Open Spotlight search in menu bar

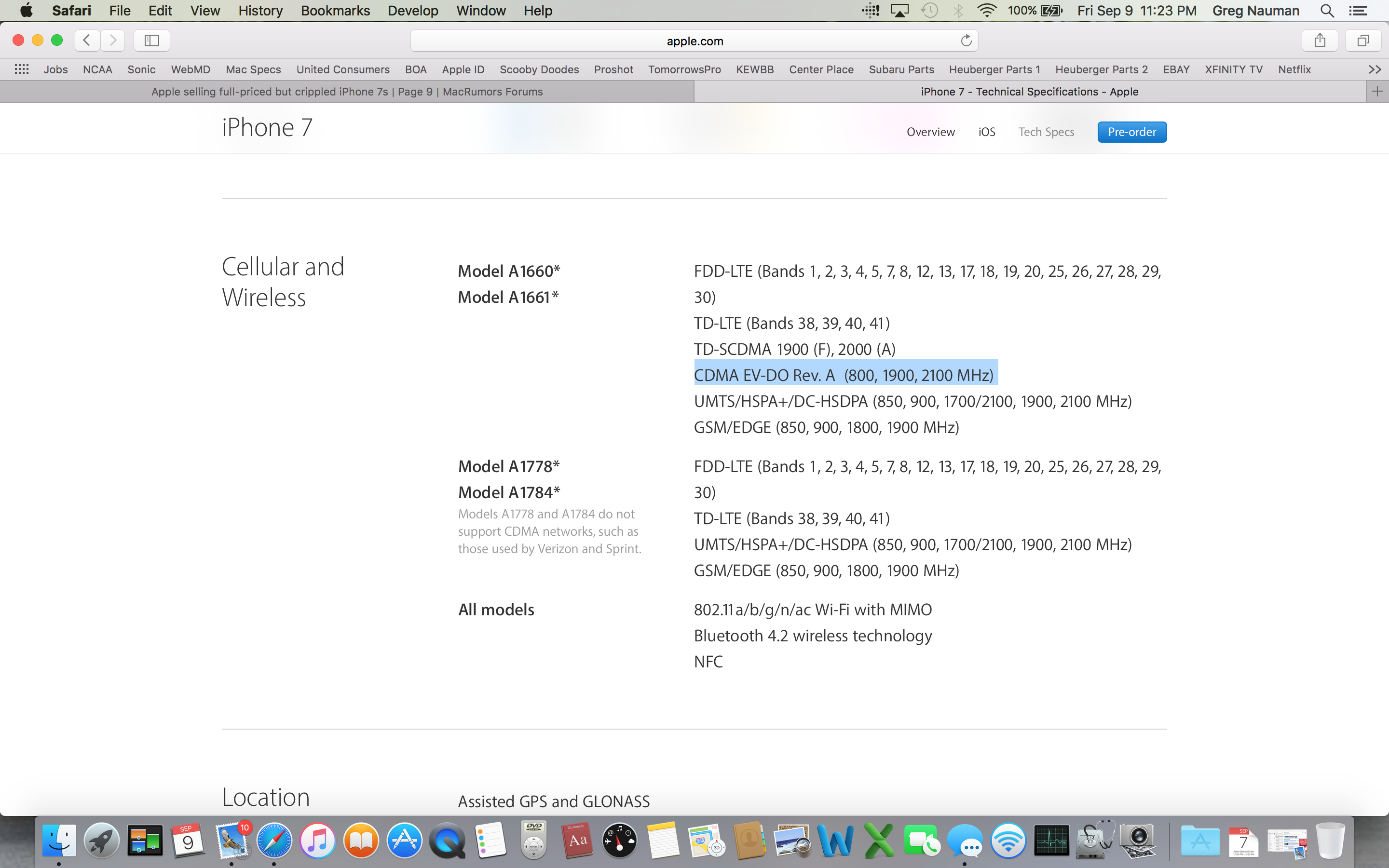[1326, 10]
